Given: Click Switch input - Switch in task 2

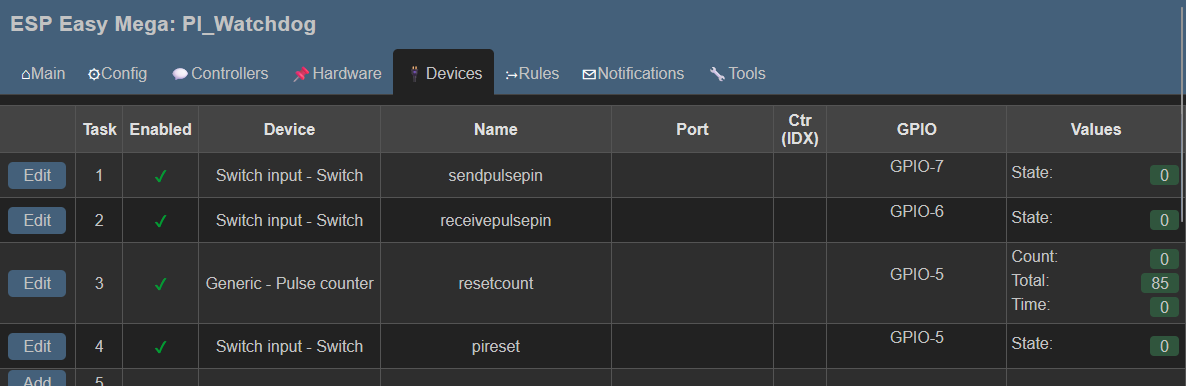Looking at the screenshot, I should pyautogui.click(x=290, y=220).
